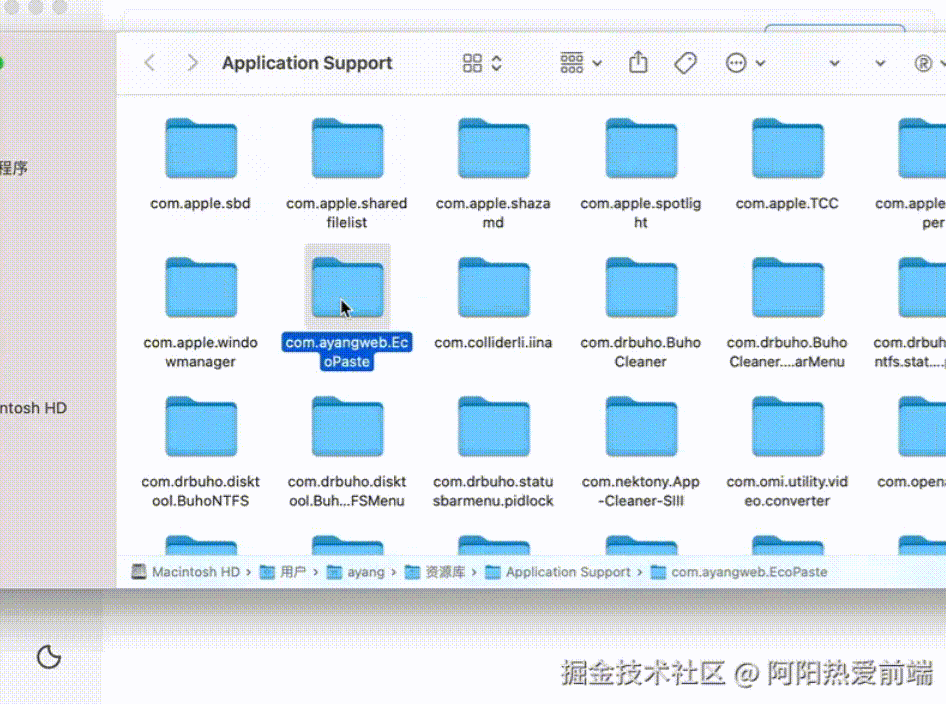Click the com.apple.sbd folder name label
The height and width of the screenshot is (704, 946).
pos(200,203)
